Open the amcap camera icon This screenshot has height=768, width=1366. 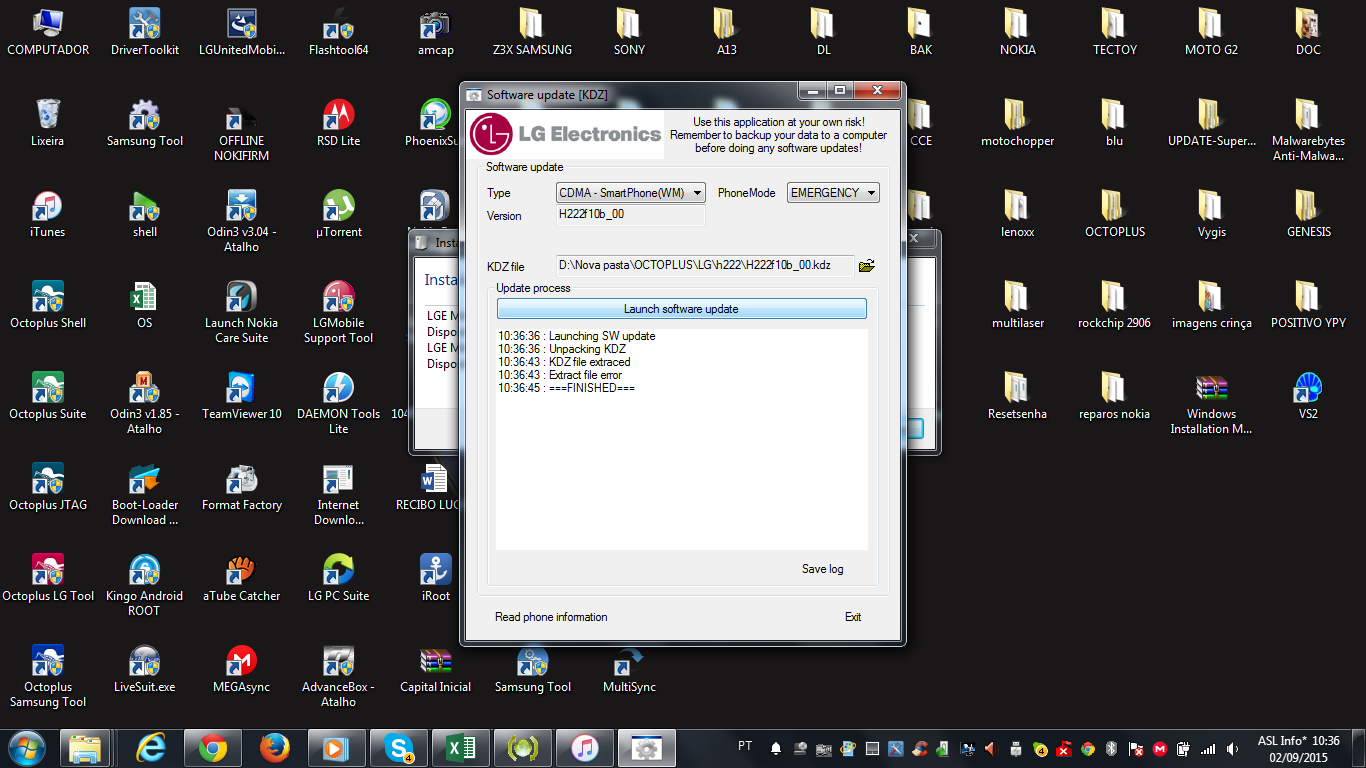tap(435, 32)
